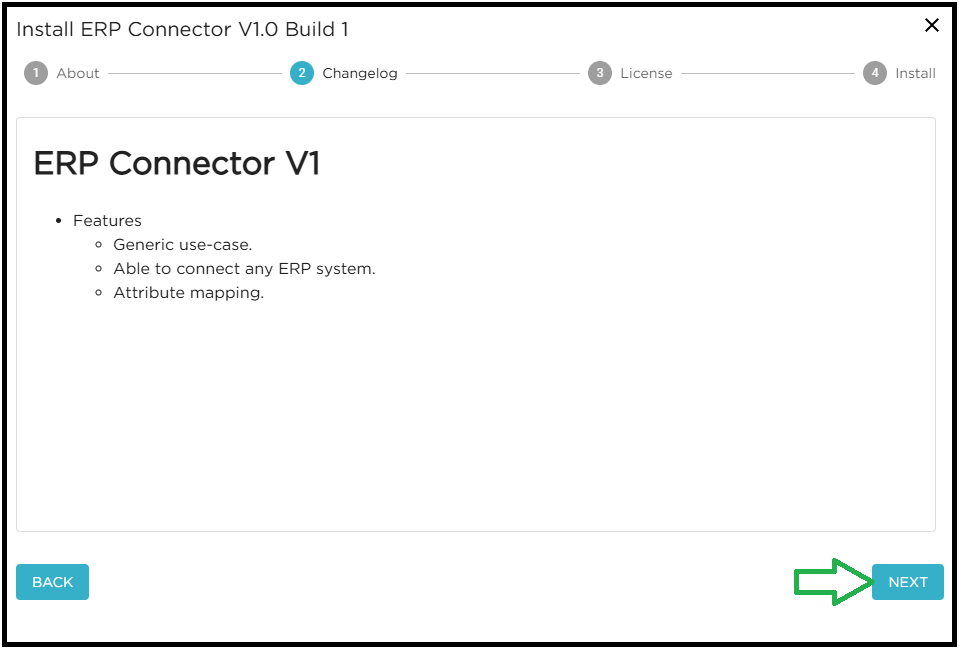Click the step 4 circle icon

point(875,73)
